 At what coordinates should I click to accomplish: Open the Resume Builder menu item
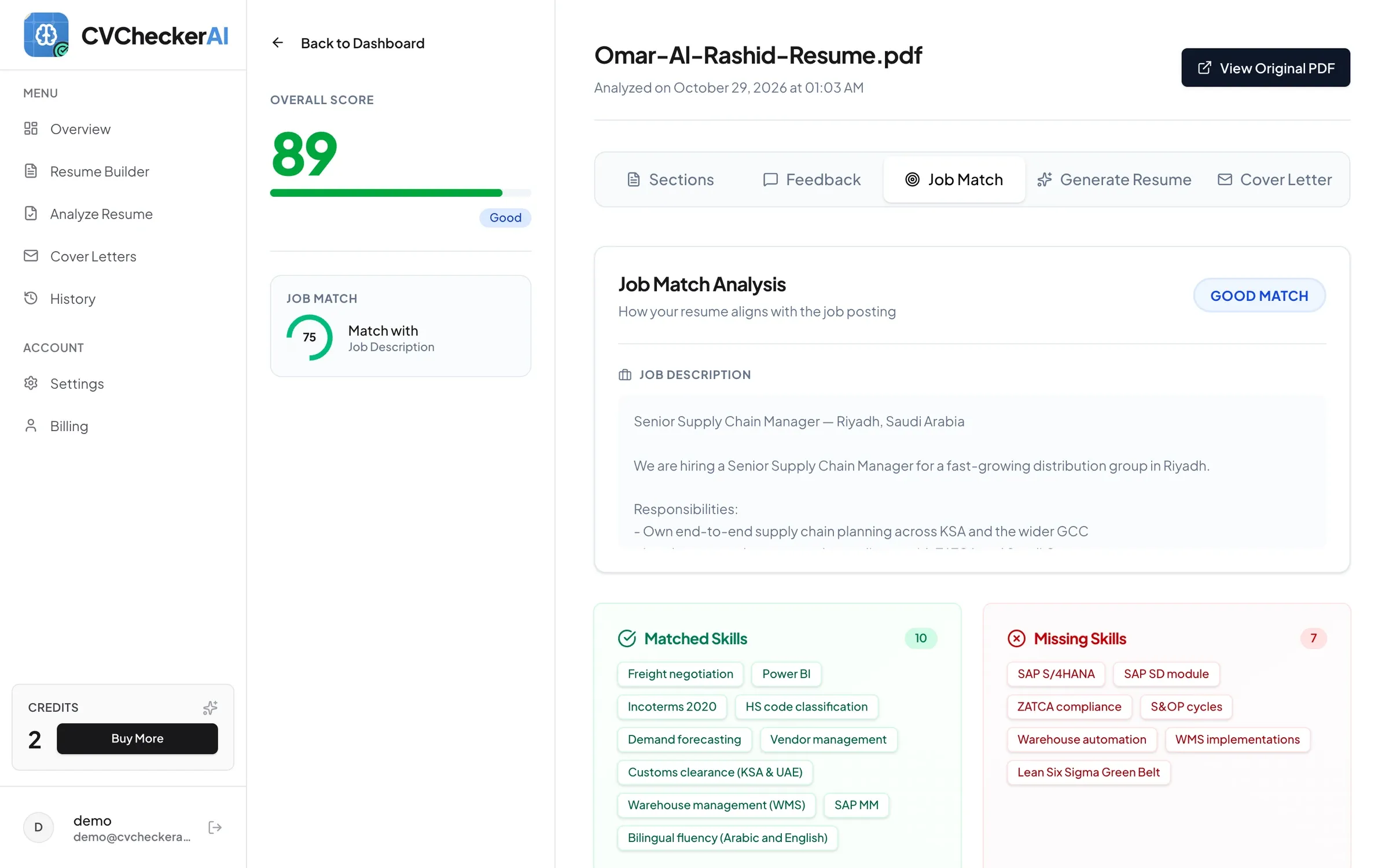coord(123,171)
